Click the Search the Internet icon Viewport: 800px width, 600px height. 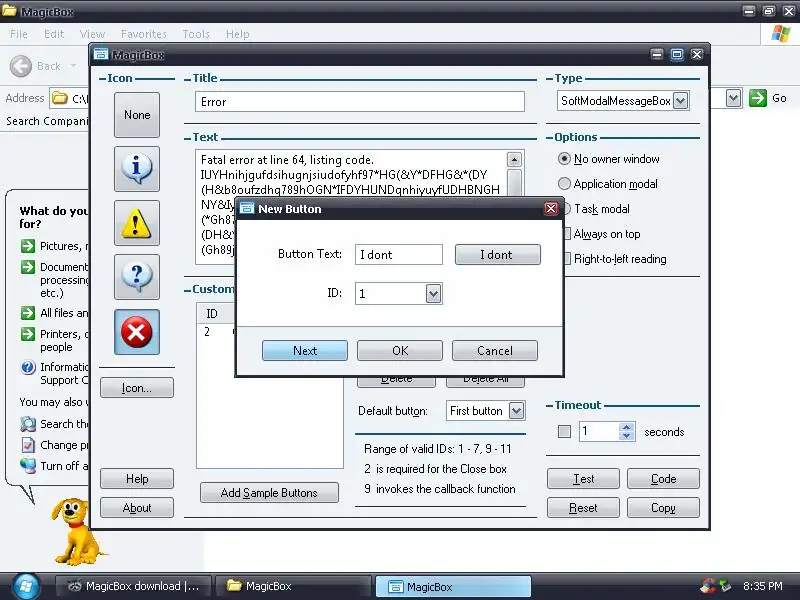(28, 424)
